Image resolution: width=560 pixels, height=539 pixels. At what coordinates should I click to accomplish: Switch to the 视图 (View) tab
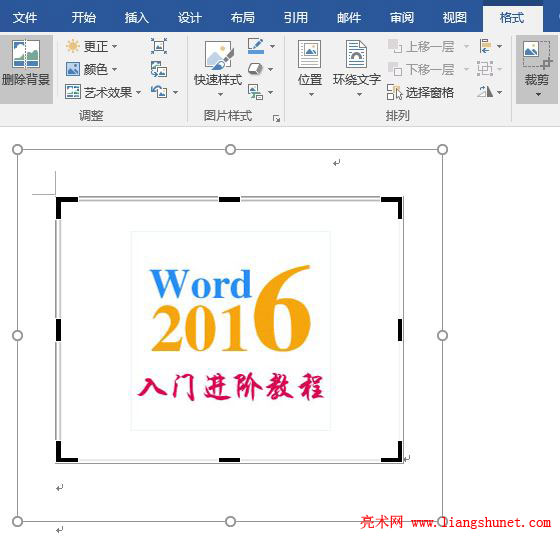(x=455, y=18)
